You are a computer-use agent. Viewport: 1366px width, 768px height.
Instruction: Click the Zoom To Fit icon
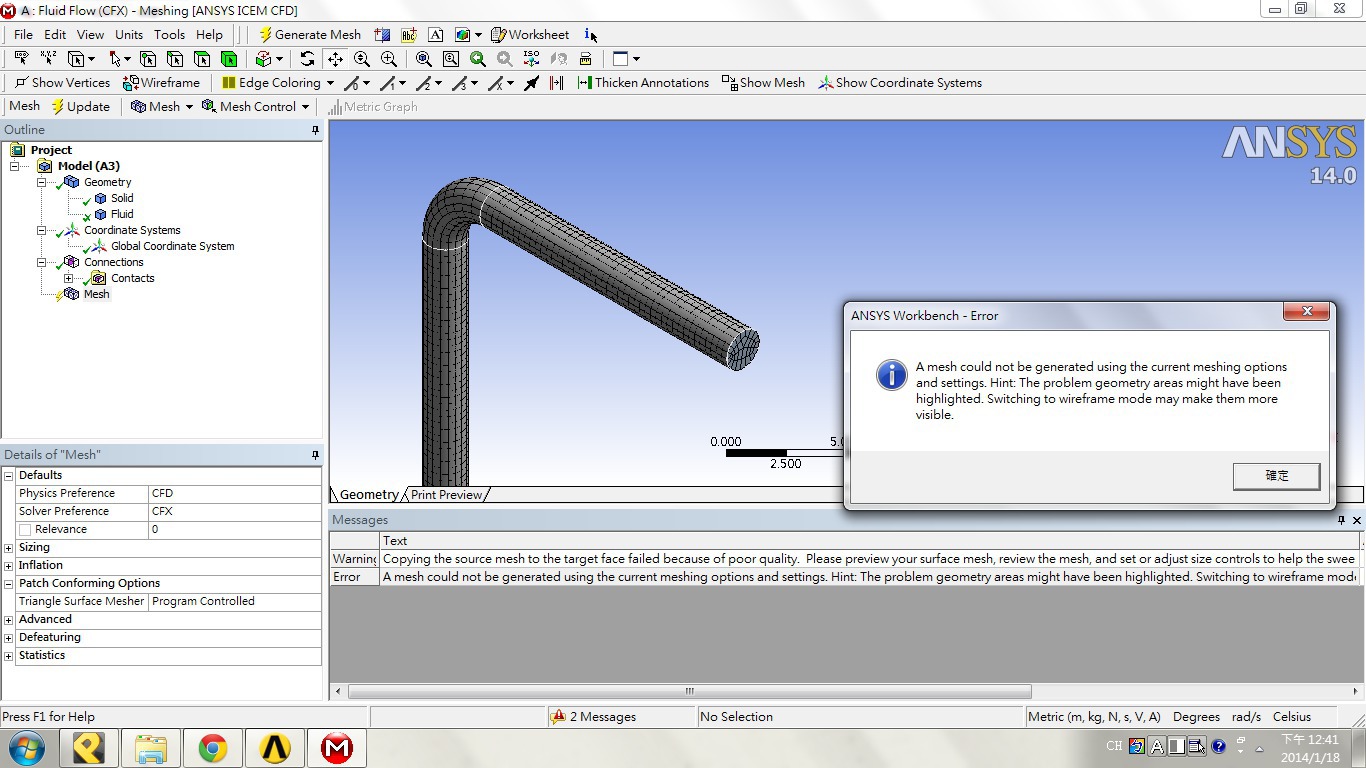[x=424, y=59]
